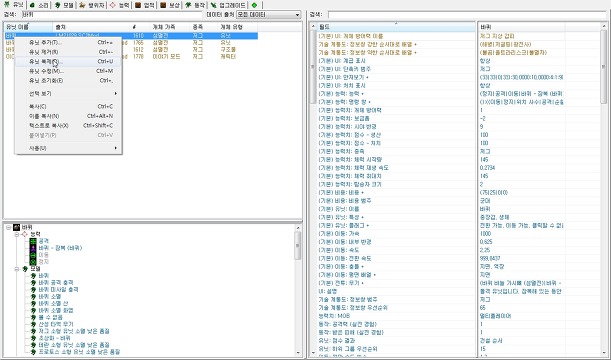Click the value 2.25 speed cell
The width and height of the screenshot is (611, 360).
pos(521,250)
